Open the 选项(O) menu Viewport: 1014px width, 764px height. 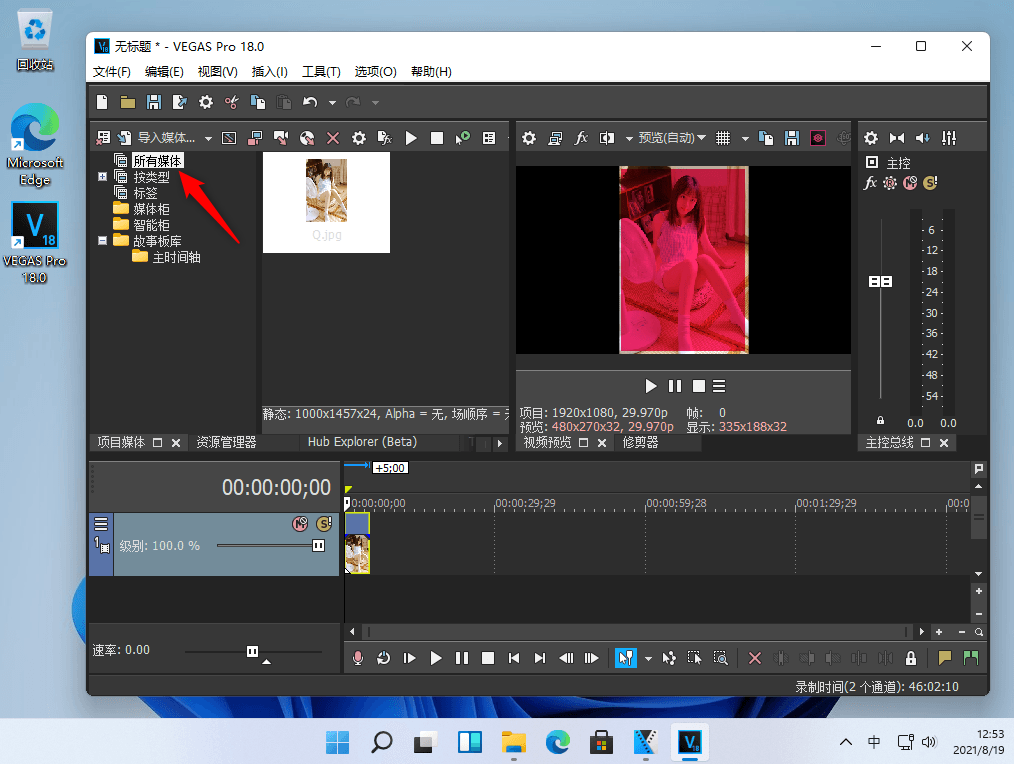(x=375, y=72)
